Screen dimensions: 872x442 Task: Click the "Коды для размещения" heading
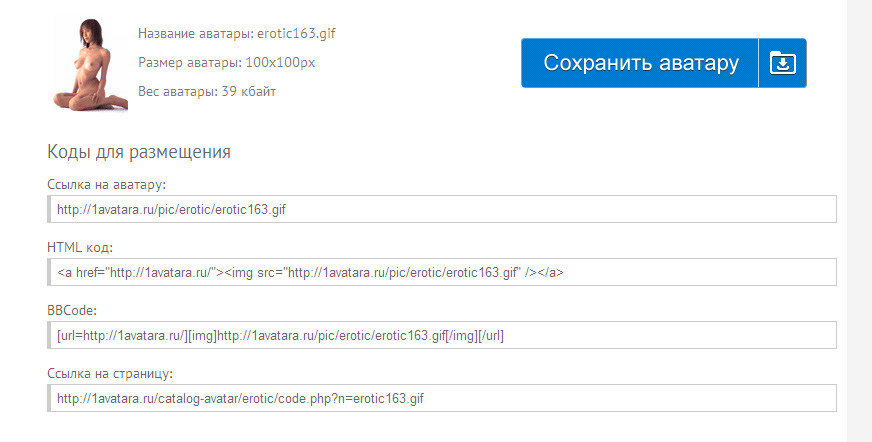pyautogui.click(x=139, y=152)
